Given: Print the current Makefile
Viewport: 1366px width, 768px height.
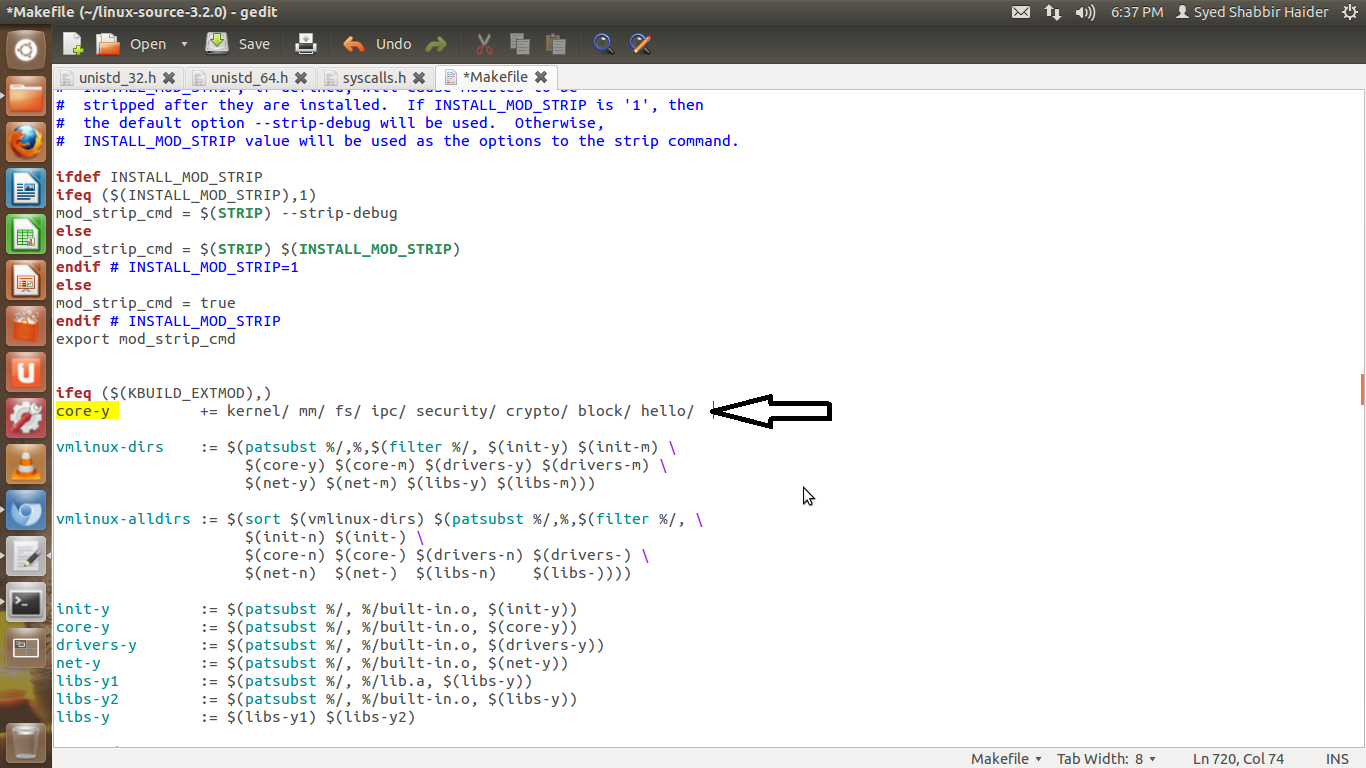Looking at the screenshot, I should tap(305, 44).
